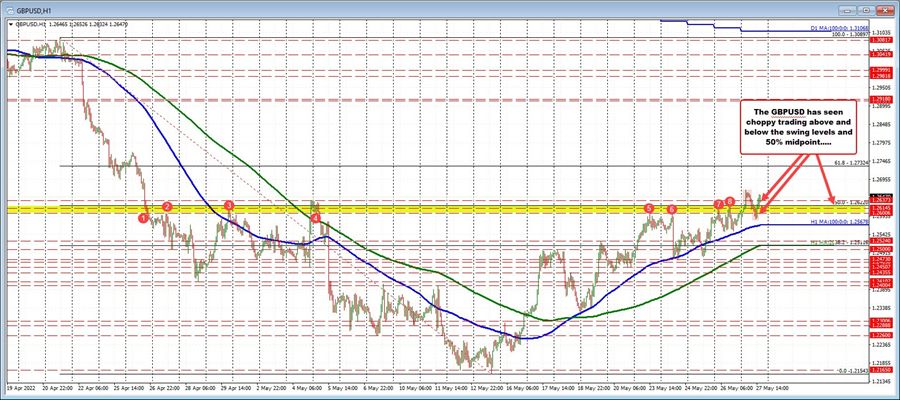900x400 pixels.
Task: Click the 1.22600 red price tag
Action: click(x=881, y=335)
